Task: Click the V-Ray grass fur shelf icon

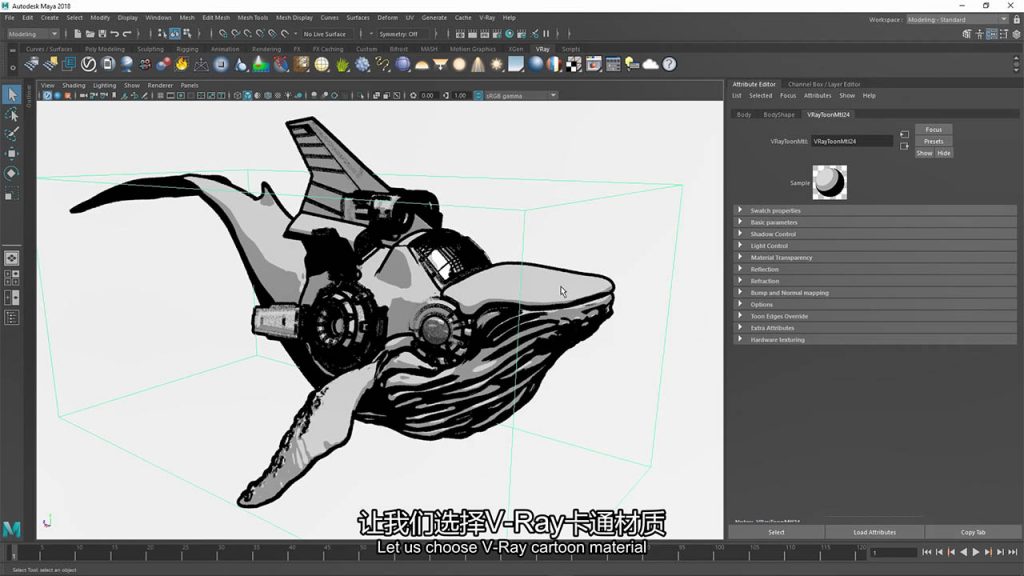Action: (x=342, y=64)
